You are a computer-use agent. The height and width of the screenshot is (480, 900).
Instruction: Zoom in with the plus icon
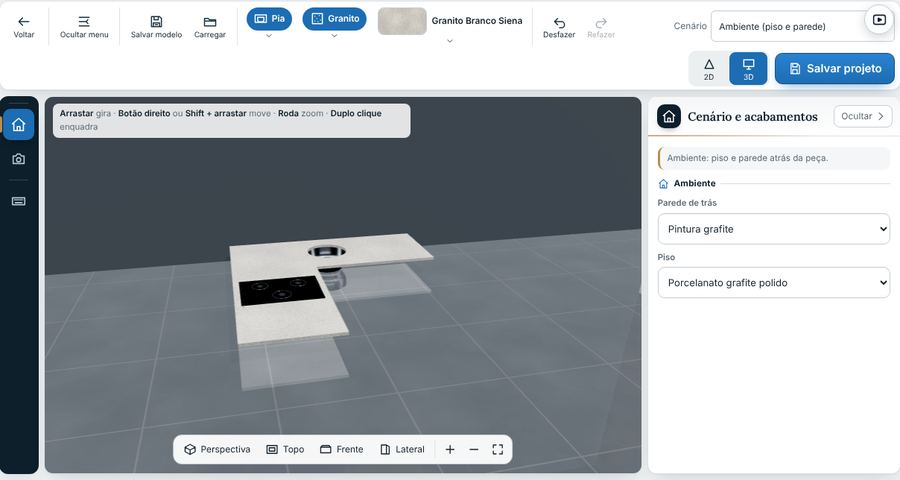450,449
